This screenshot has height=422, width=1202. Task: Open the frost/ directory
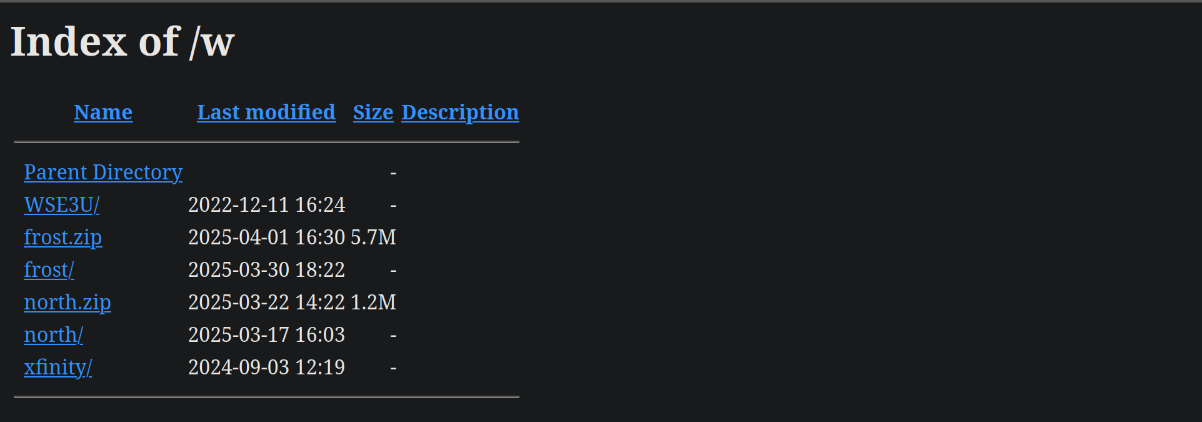coord(49,271)
